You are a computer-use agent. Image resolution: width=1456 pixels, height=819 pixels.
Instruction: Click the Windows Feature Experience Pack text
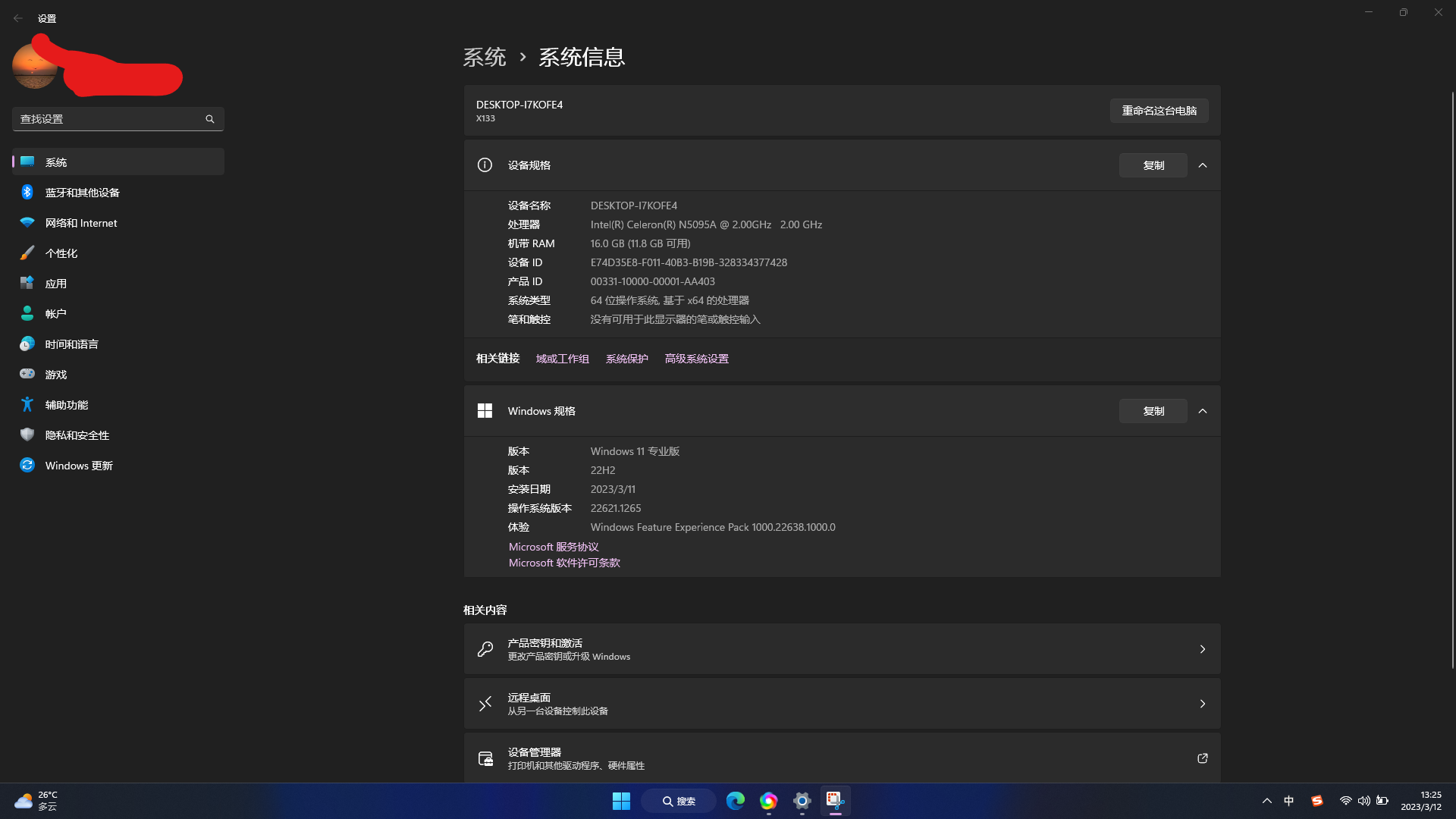tap(713, 527)
